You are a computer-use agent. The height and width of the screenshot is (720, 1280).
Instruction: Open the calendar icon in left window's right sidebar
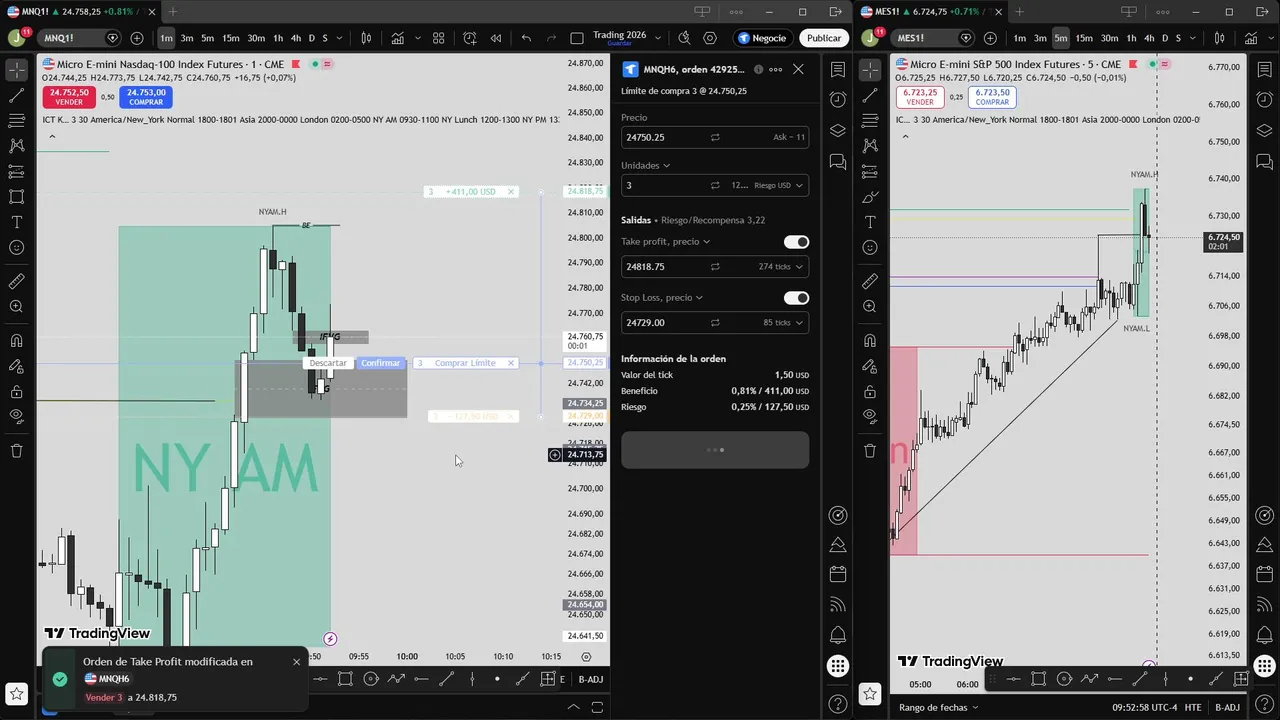838,574
